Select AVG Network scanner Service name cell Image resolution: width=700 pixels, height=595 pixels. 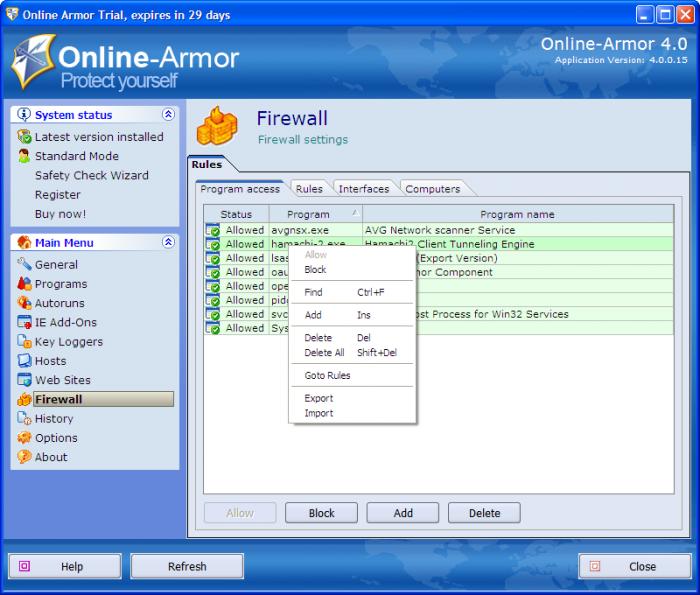518,230
